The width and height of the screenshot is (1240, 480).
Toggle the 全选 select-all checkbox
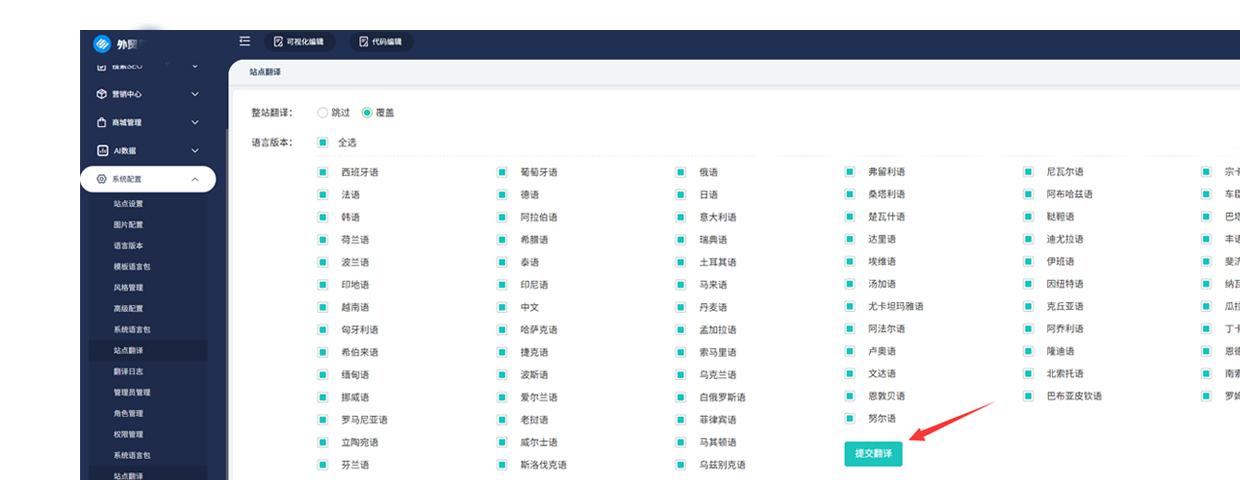coord(322,142)
